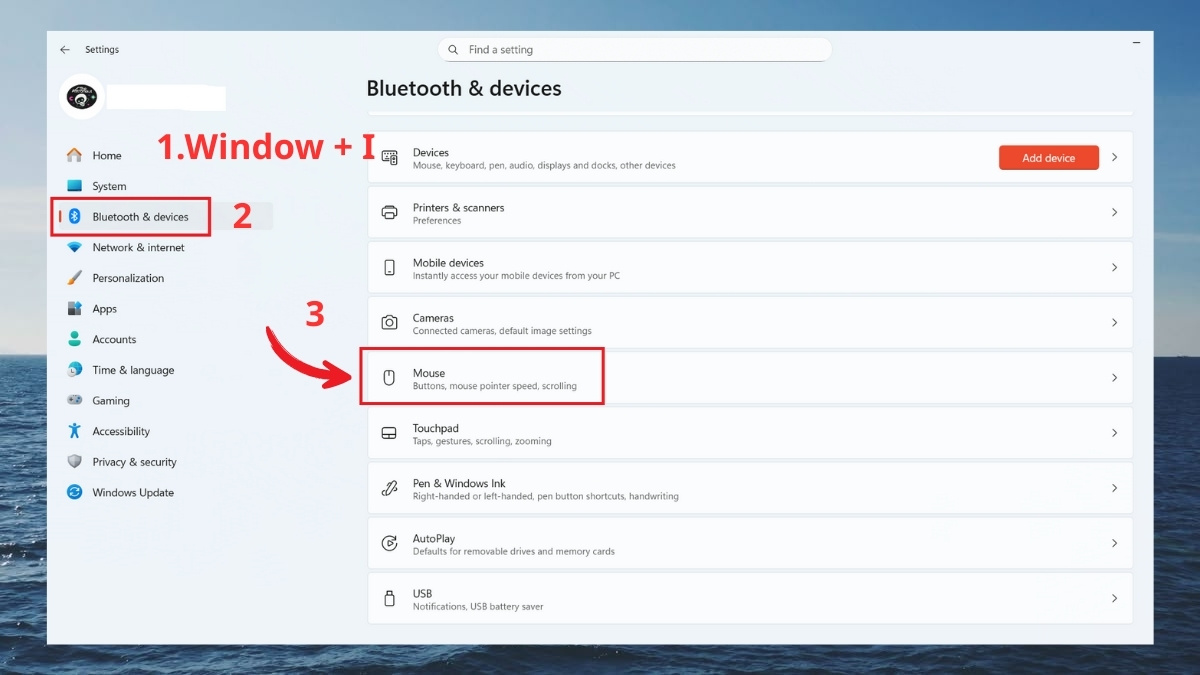This screenshot has height=675, width=1200.
Task: Open Mouse row chevron
Action: (1114, 378)
